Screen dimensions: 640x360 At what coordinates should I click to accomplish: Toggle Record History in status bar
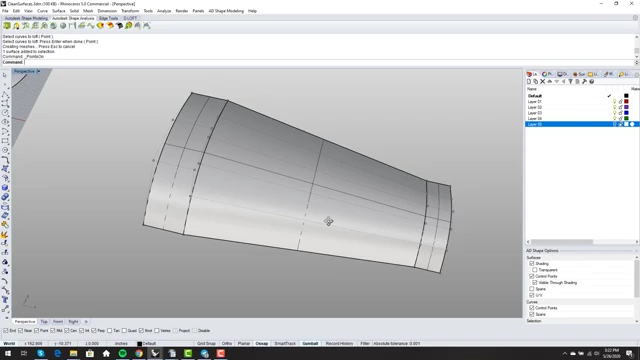[x=339, y=344]
